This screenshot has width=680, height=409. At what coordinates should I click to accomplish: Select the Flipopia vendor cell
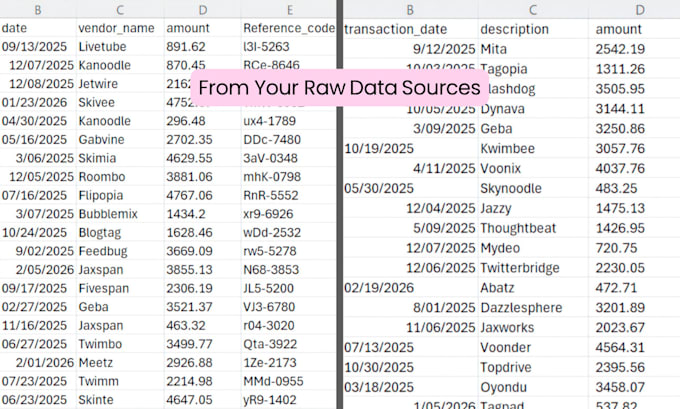pyautogui.click(x=120, y=196)
